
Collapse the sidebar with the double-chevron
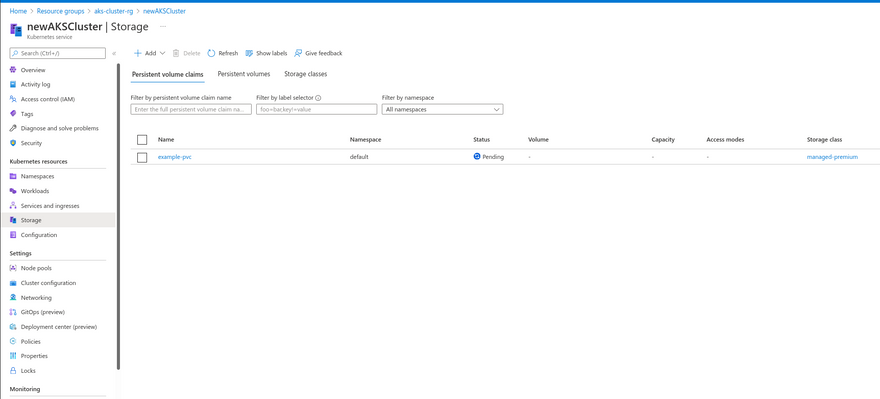[x=114, y=53]
